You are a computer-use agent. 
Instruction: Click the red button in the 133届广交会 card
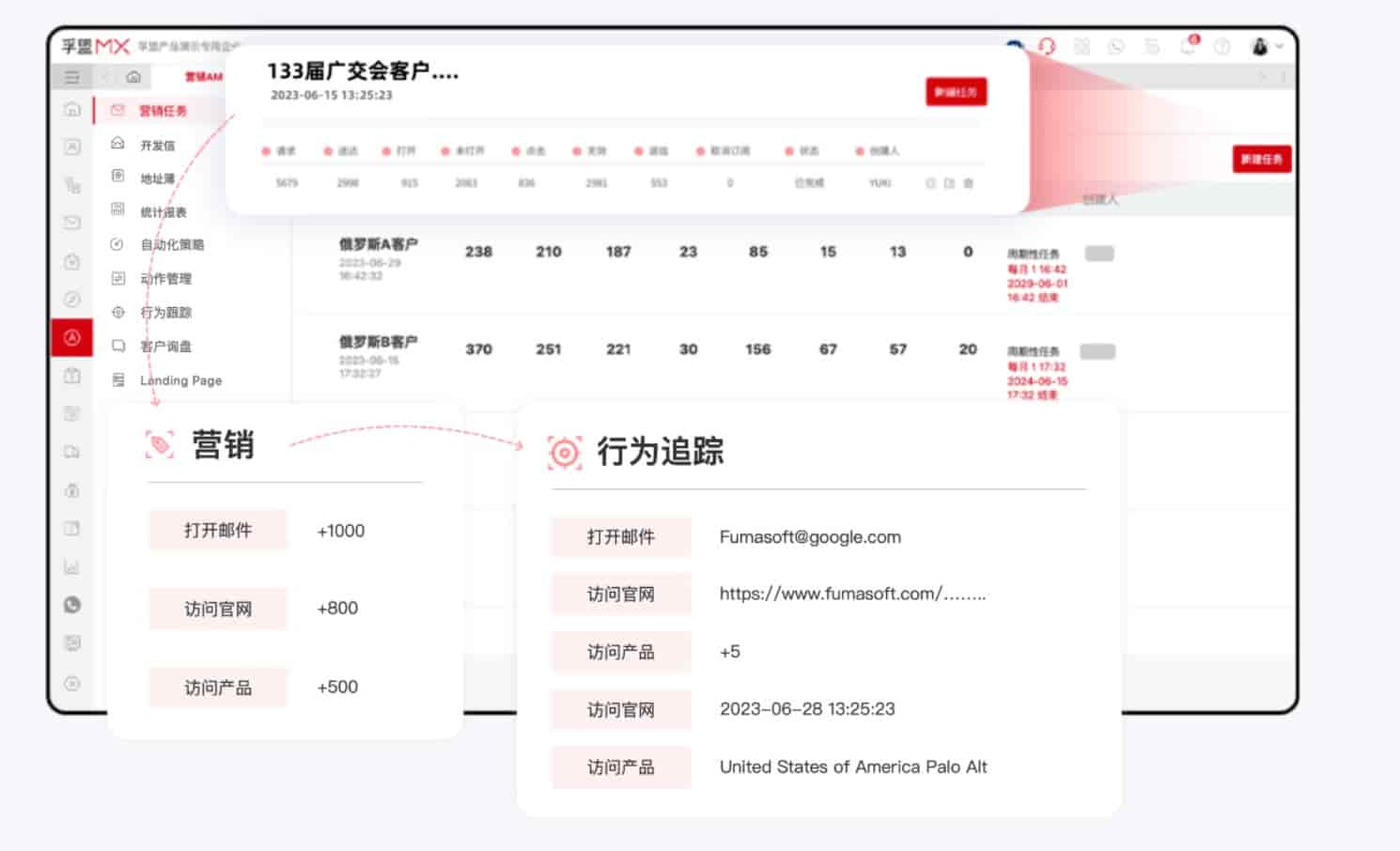pos(956,92)
